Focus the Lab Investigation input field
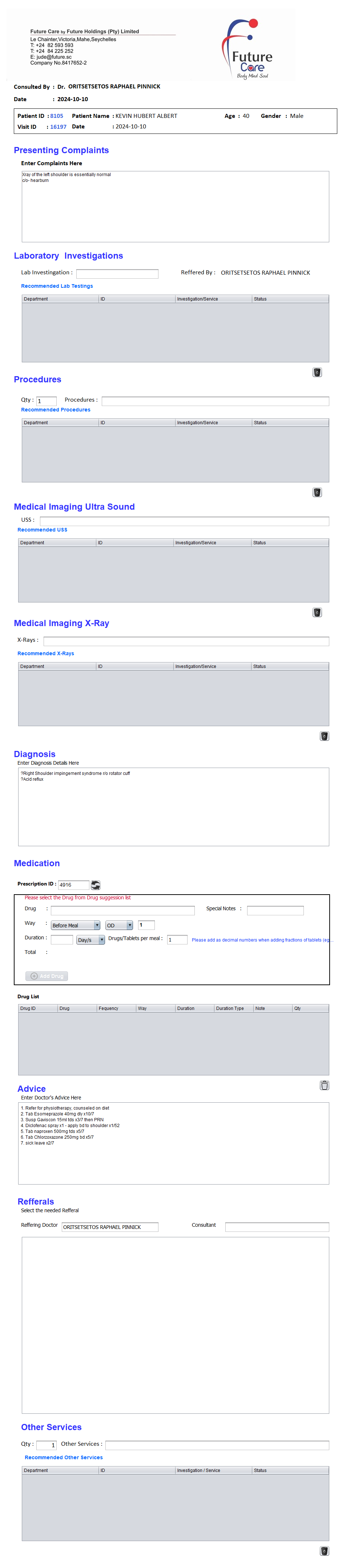The image size is (338, 1568). [117, 273]
